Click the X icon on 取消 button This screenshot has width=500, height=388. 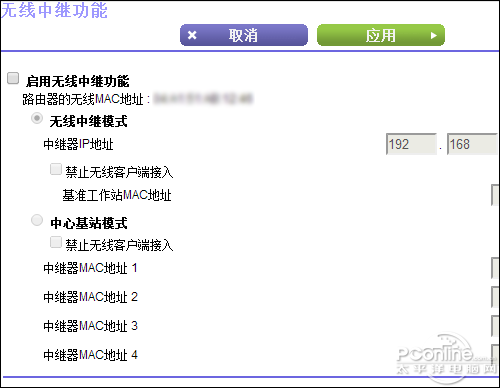(192, 35)
